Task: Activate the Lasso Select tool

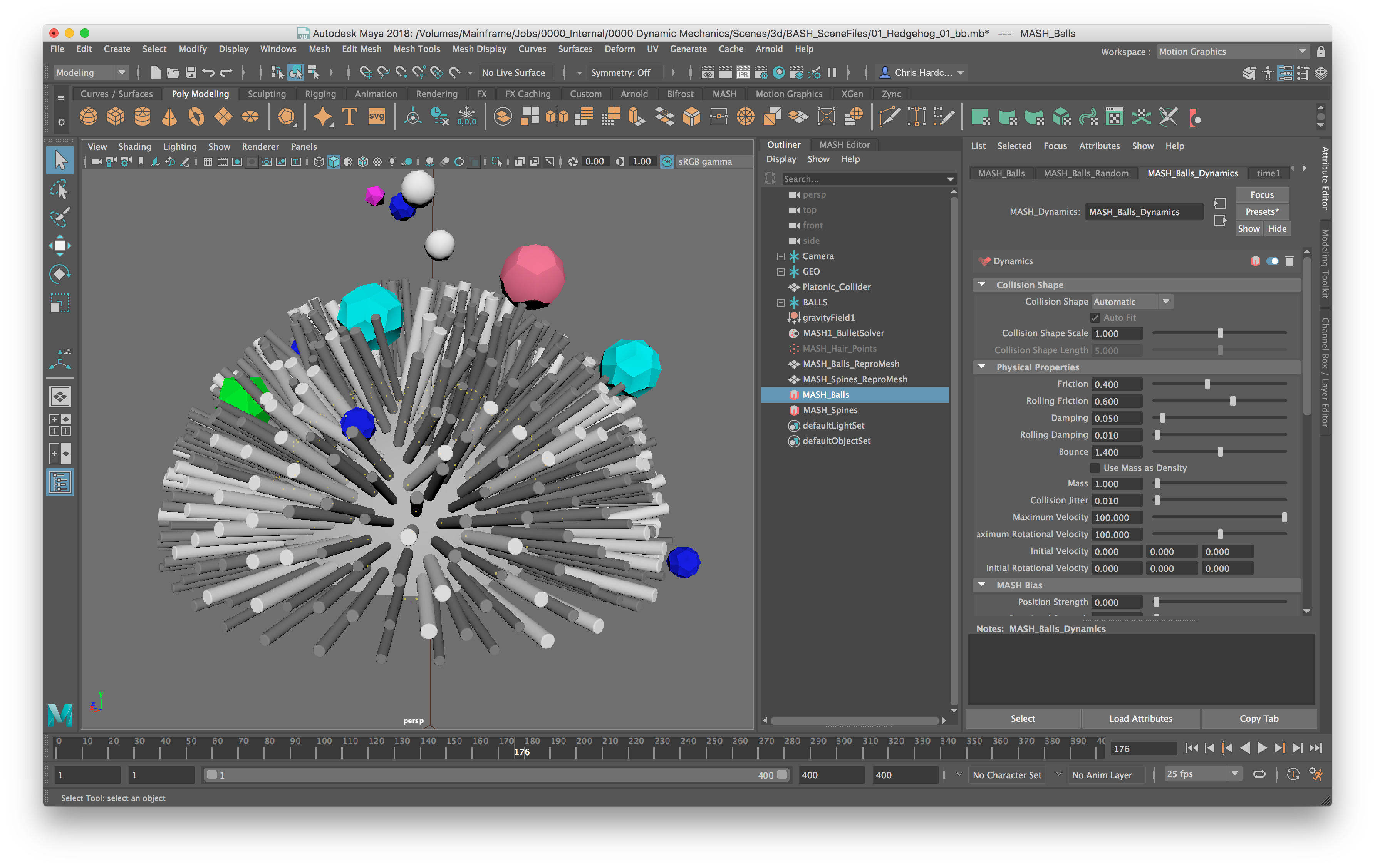Action: [60, 189]
